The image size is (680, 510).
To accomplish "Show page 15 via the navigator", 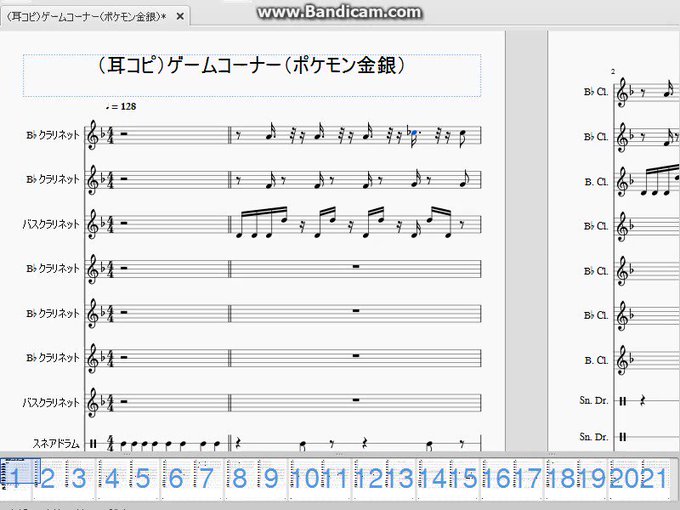I will point(464,479).
